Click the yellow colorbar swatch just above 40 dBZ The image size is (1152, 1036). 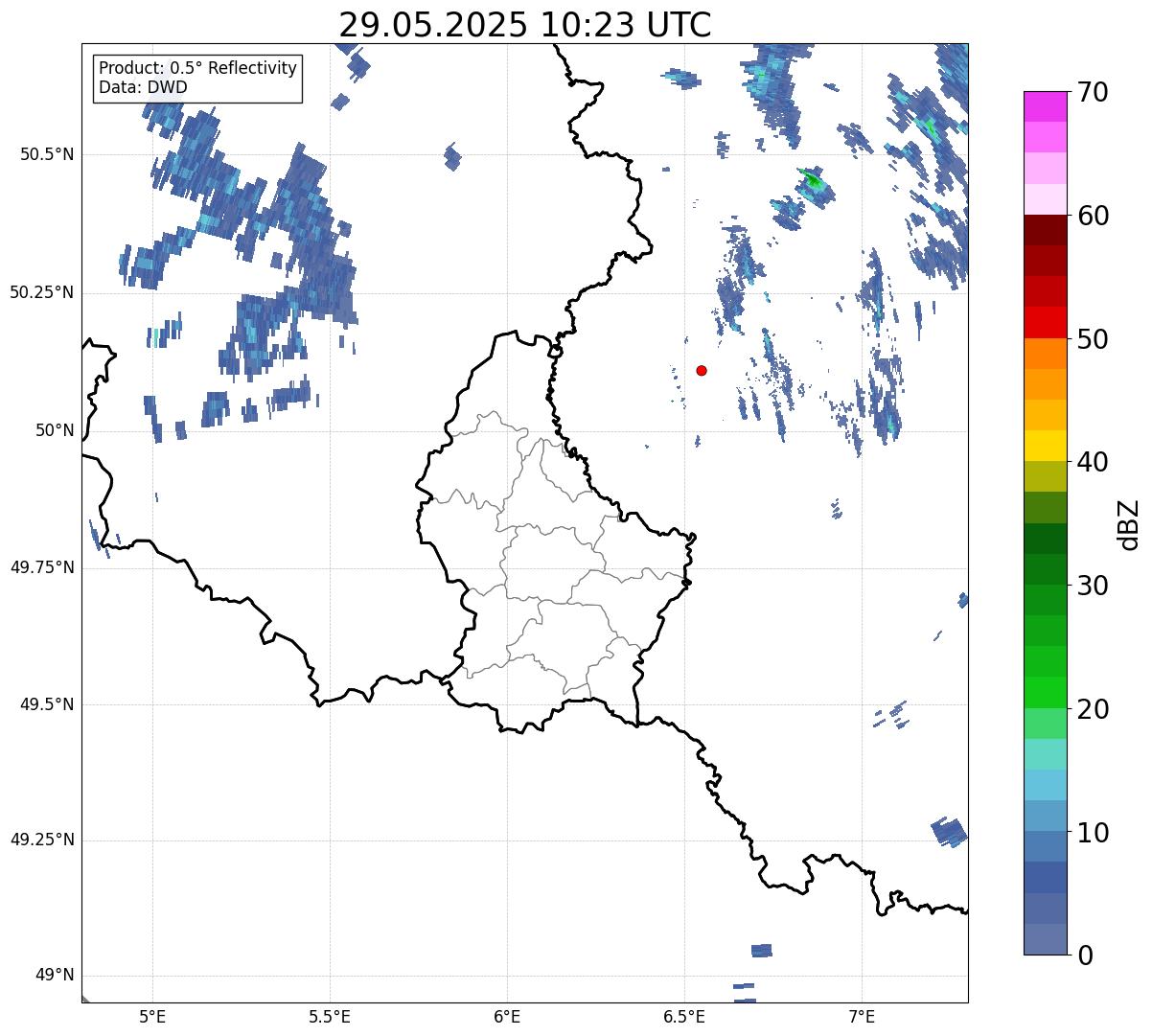(x=1046, y=446)
